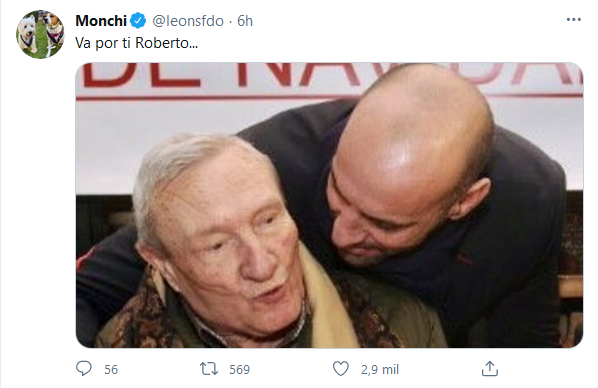
Task: Visit the @leonsfdo handle link
Action: click(188, 21)
